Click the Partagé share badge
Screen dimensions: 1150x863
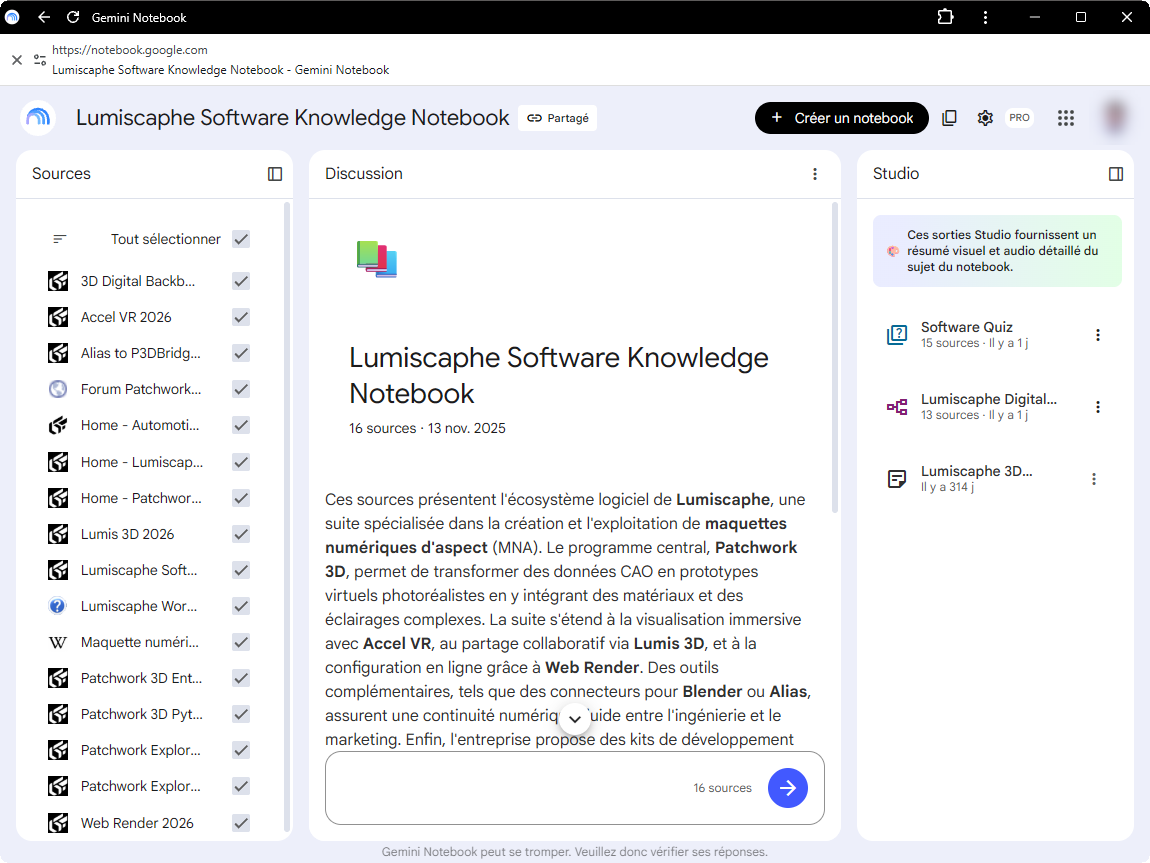(x=557, y=118)
